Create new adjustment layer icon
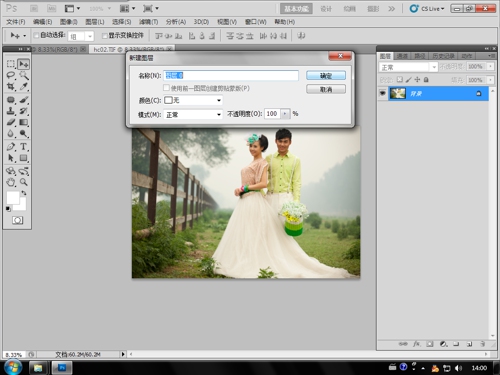This screenshot has height=375, width=500. (443, 344)
